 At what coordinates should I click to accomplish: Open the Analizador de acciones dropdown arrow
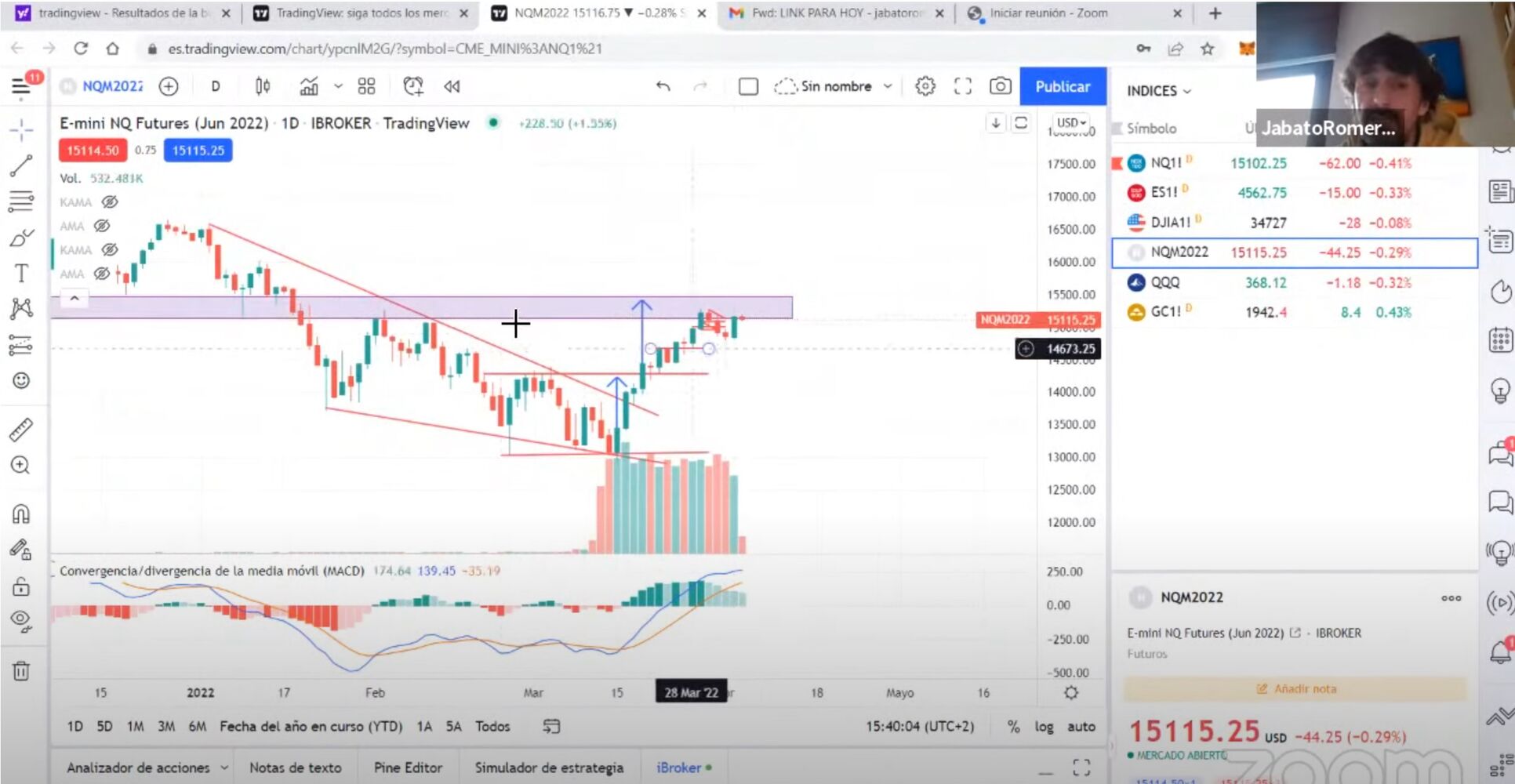tap(224, 768)
